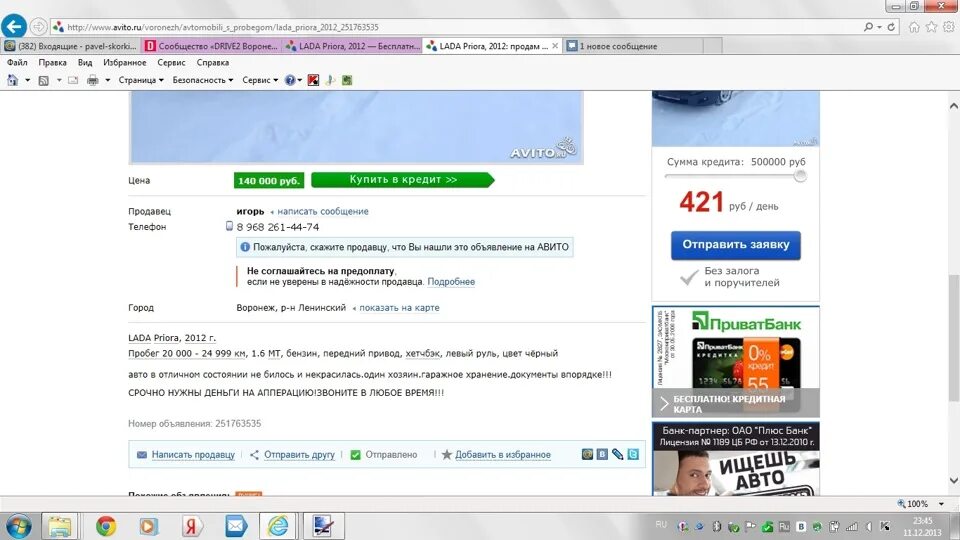
Task: Click the ПриватБанк credit card ad banner
Action: click(735, 361)
